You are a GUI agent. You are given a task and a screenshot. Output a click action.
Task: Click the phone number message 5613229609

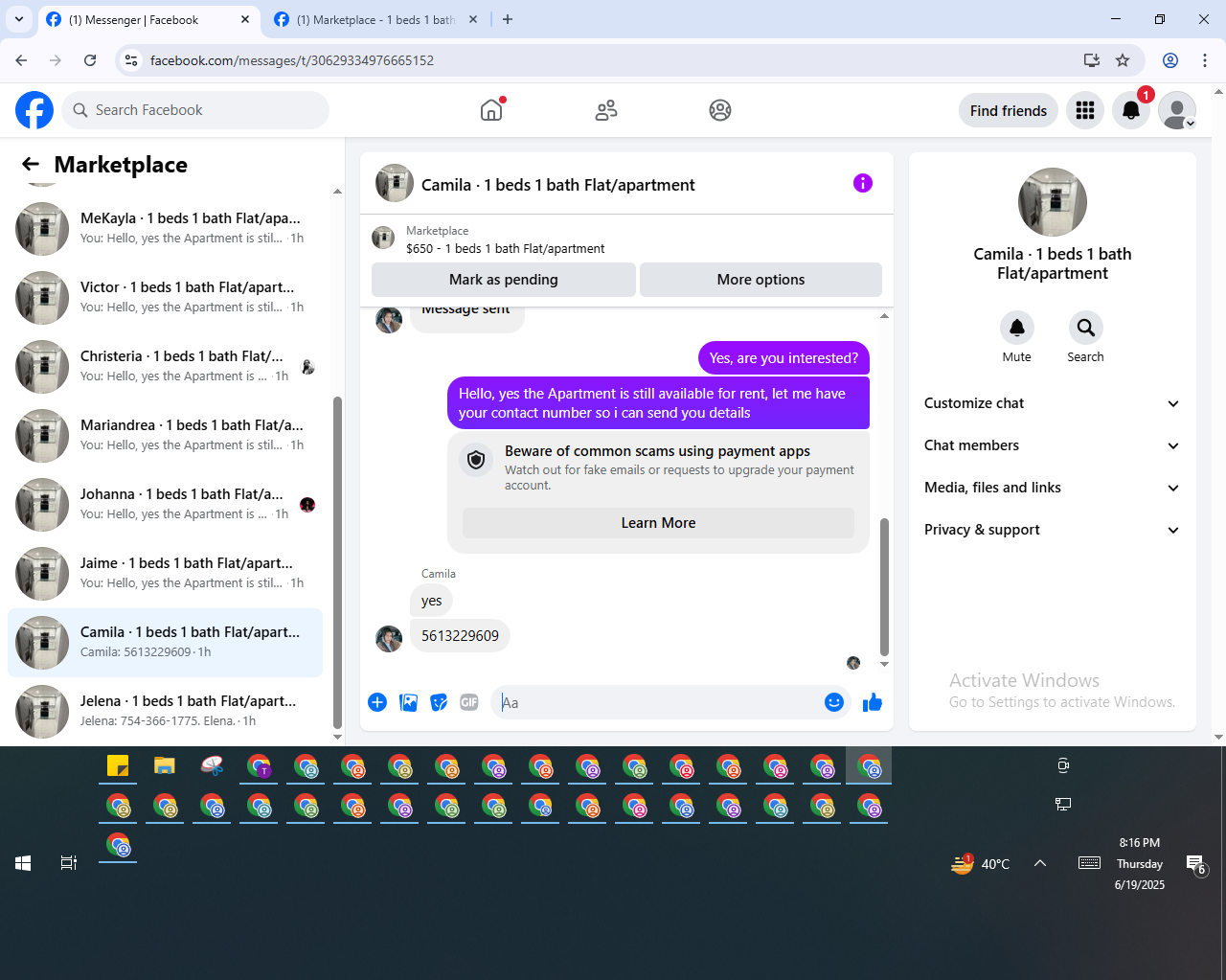[x=460, y=635]
